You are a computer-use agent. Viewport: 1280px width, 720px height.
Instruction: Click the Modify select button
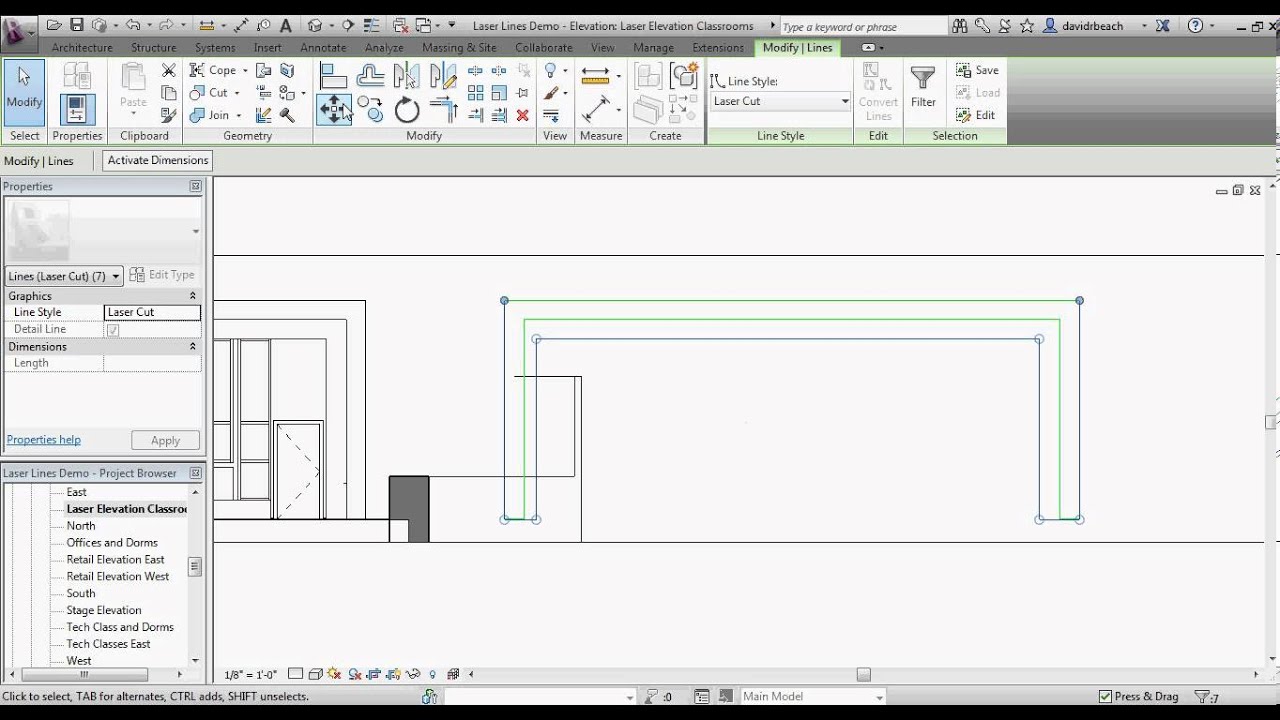24,92
